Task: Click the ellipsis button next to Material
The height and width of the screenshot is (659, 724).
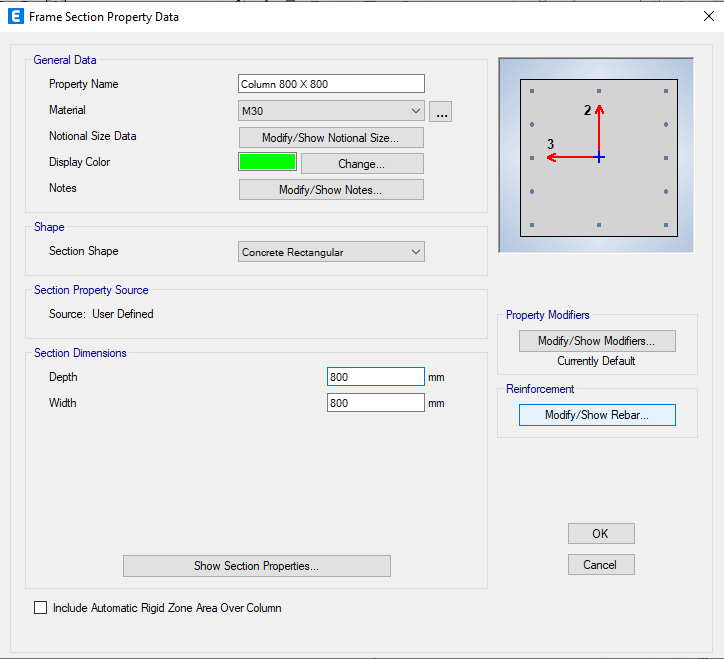Action: [x=442, y=112]
